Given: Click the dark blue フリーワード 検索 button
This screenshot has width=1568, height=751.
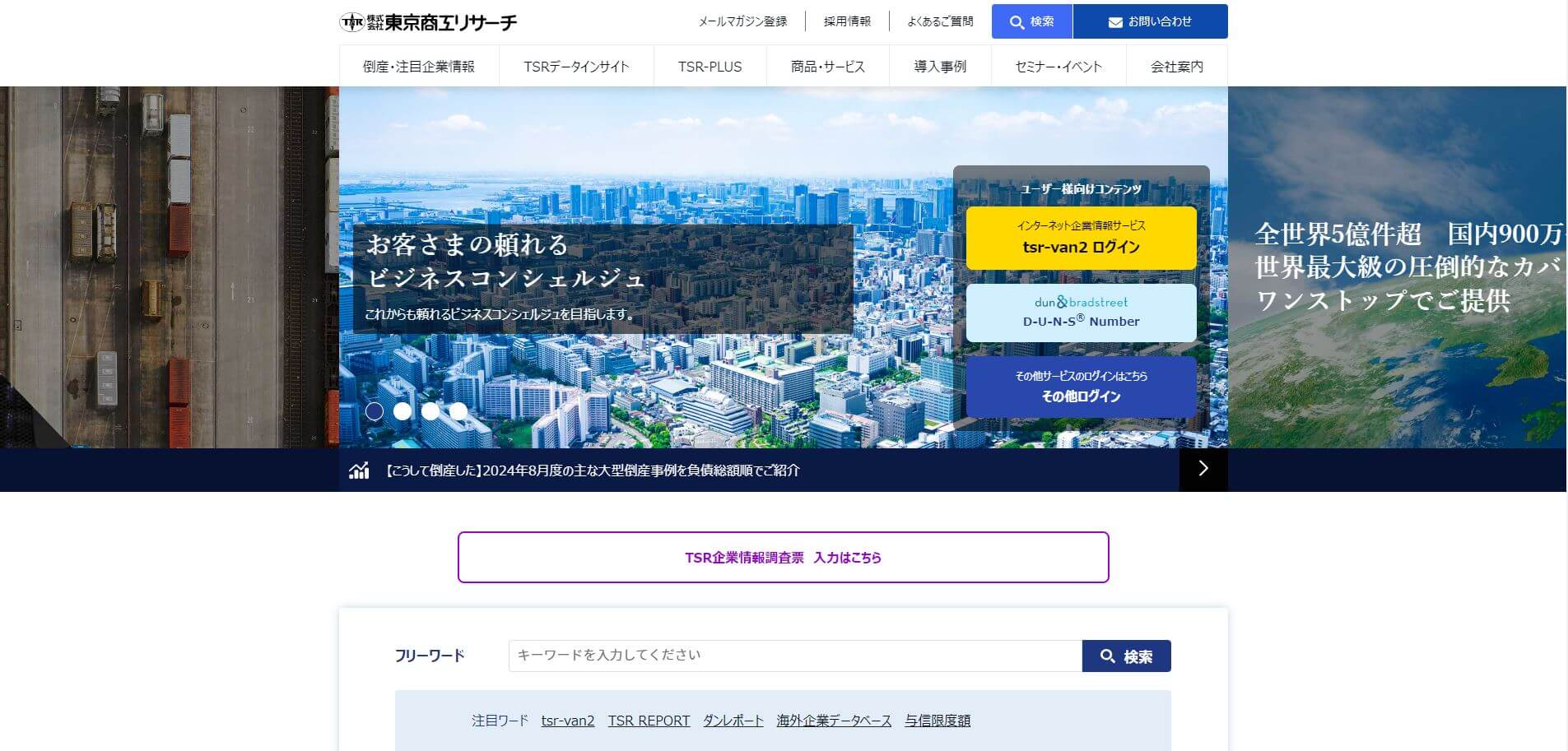Looking at the screenshot, I should (x=1126, y=656).
